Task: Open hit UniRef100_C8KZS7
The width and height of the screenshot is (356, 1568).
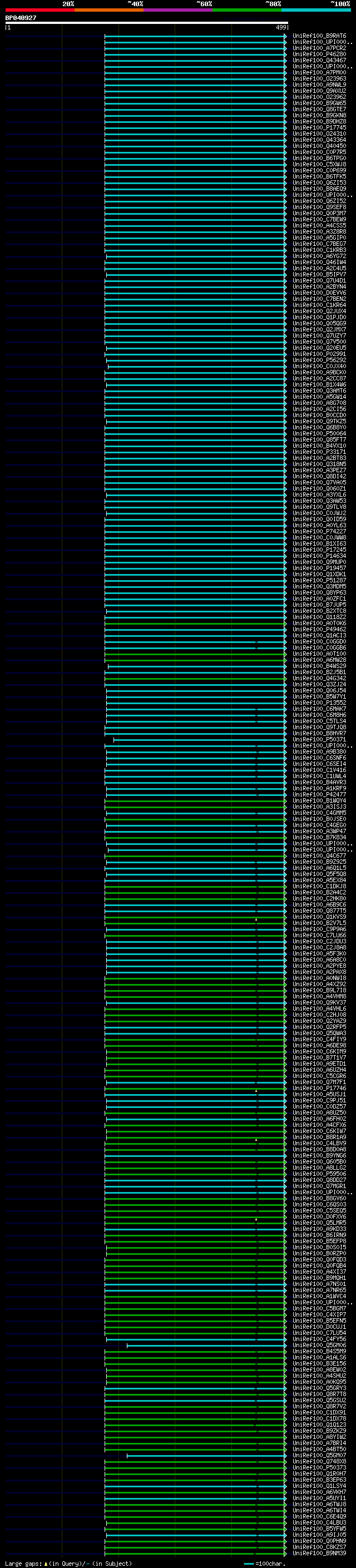Action: (319, 1547)
